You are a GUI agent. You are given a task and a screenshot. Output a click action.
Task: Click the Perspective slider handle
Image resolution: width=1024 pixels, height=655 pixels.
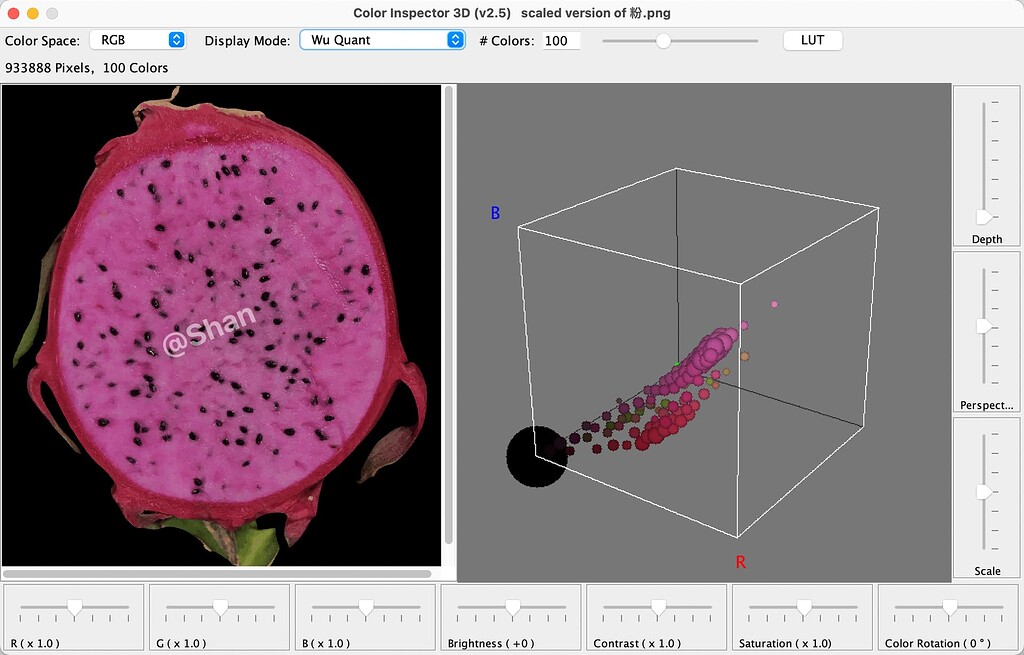click(x=985, y=325)
